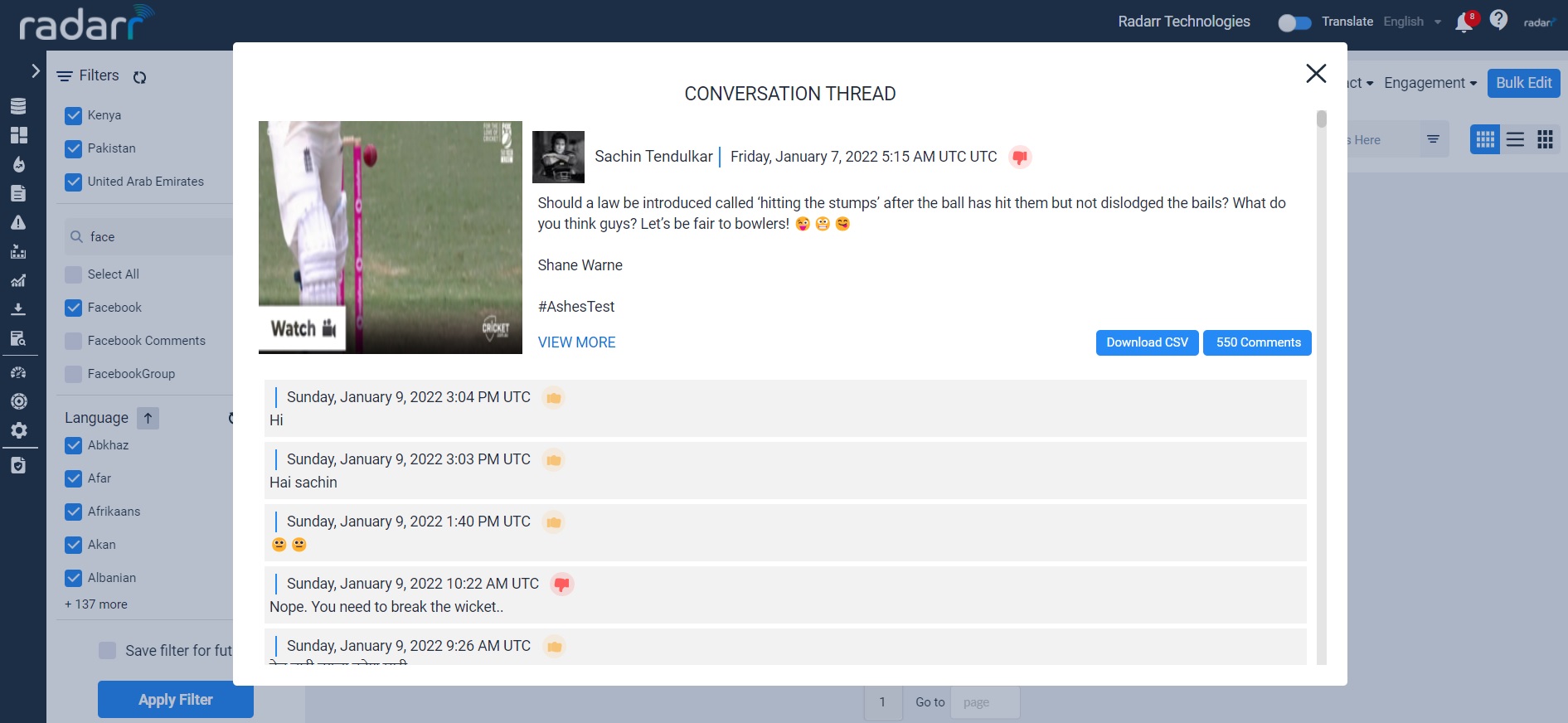Uncheck the Afar language checkbox
This screenshot has height=723, width=1568.
(74, 478)
